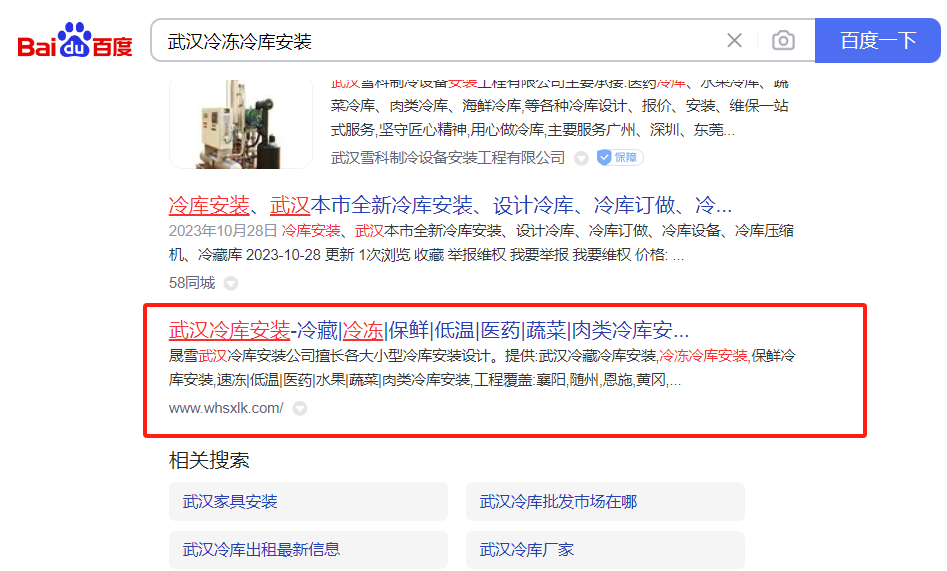Expand the arrow beside 58同城
Viewport: 947px width, 571px height.
tap(231, 283)
